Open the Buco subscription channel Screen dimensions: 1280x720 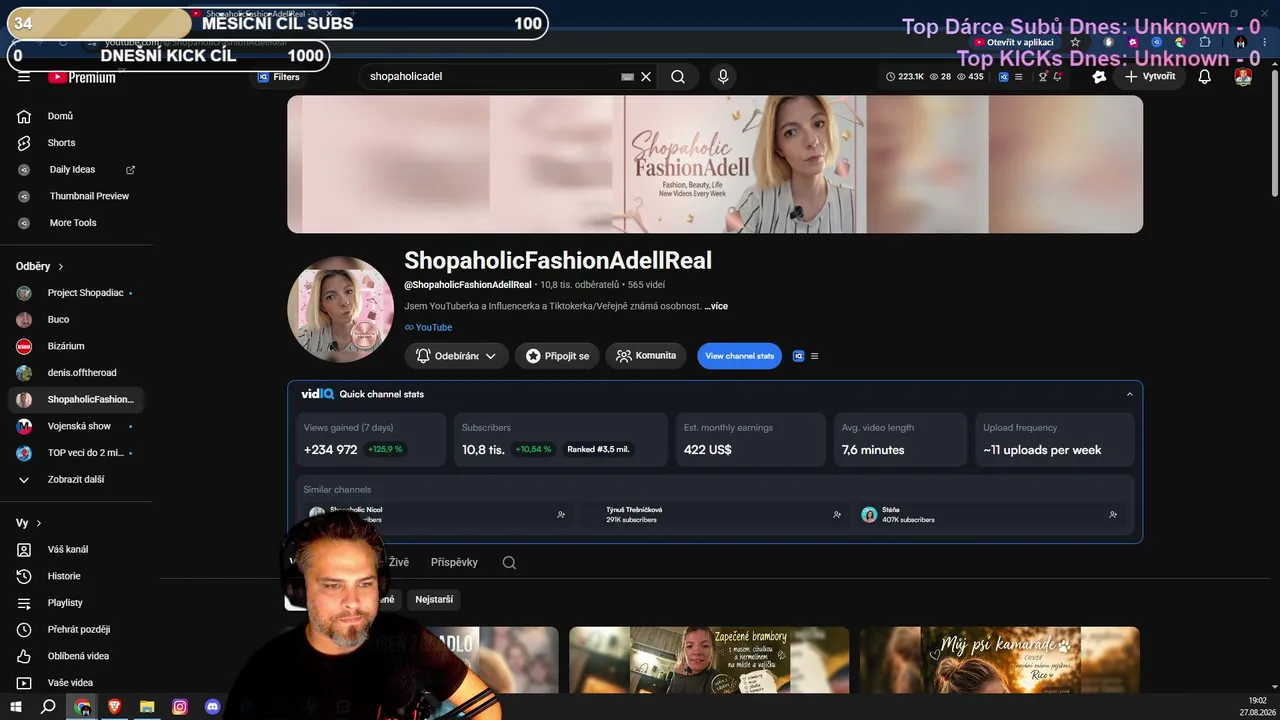point(77,320)
